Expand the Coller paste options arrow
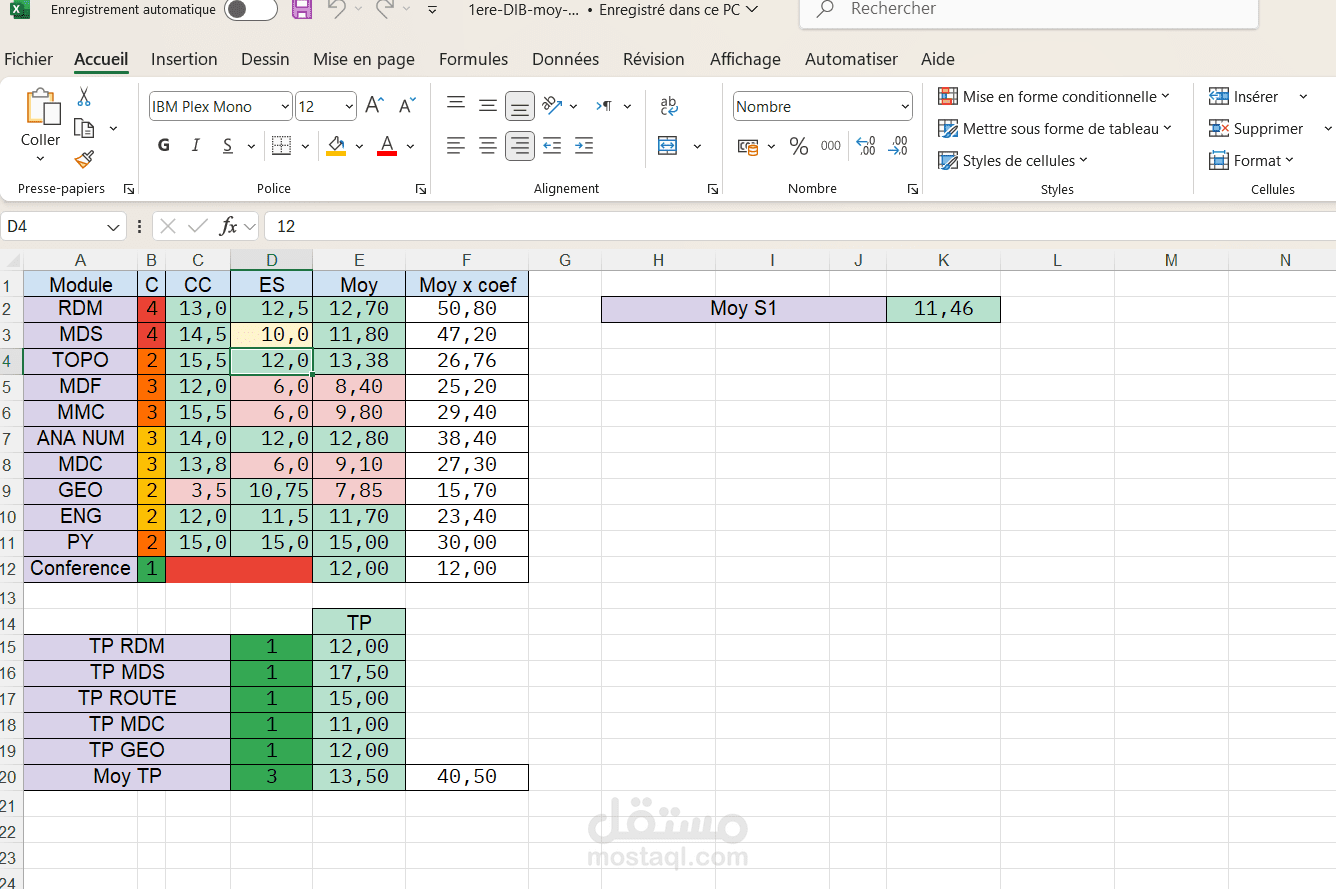Screen dimensions: 1336x889 click(x=41, y=159)
